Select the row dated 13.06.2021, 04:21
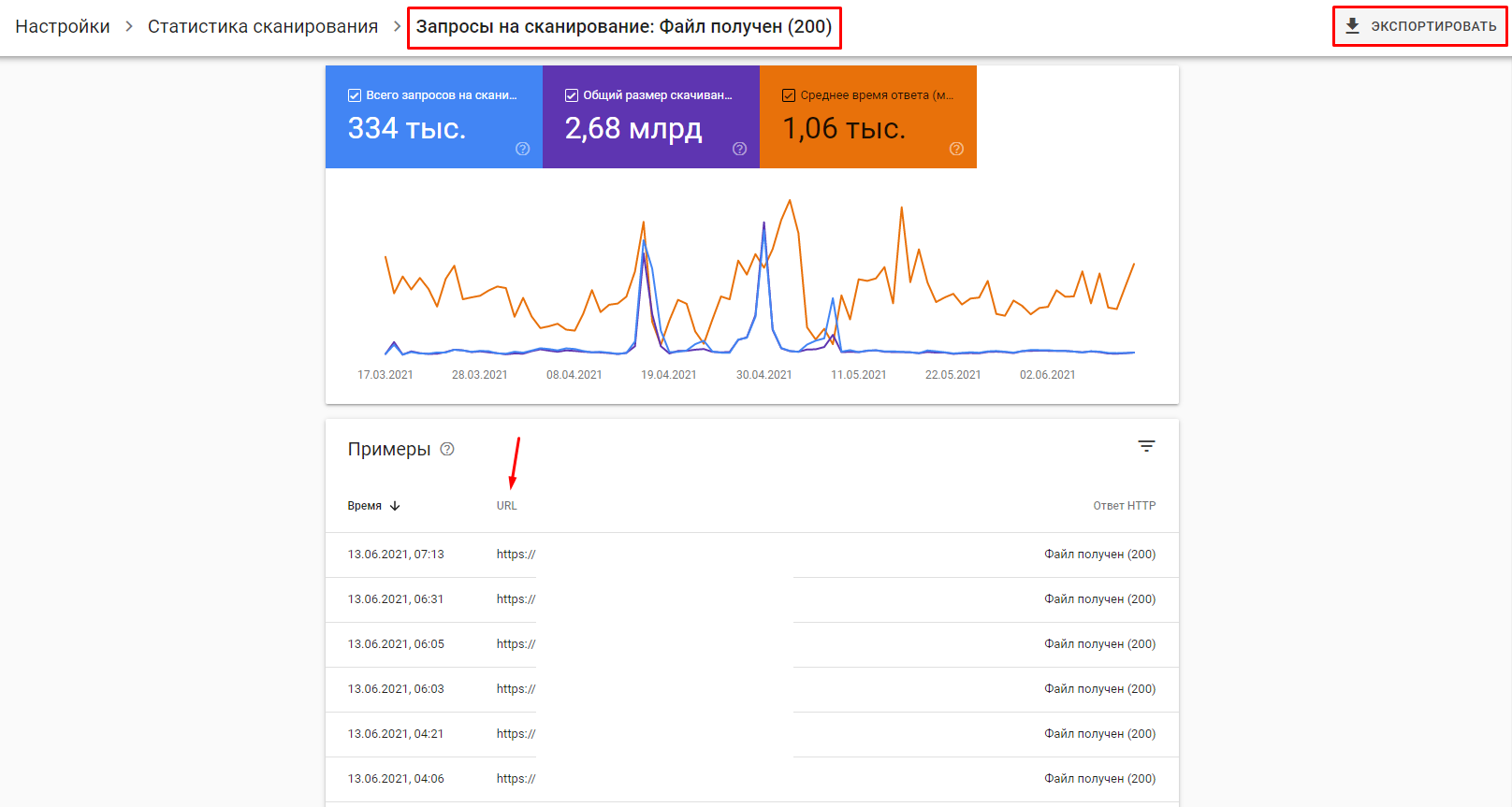This screenshot has width=1512, height=807. 396,734
